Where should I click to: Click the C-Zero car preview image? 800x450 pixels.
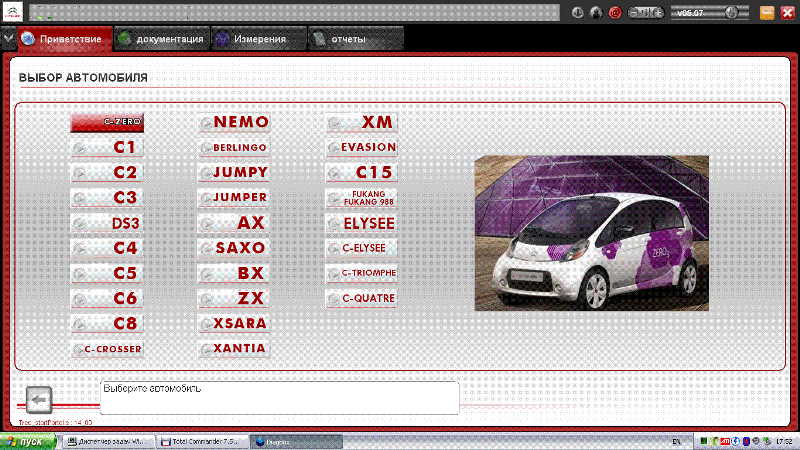[591, 232]
